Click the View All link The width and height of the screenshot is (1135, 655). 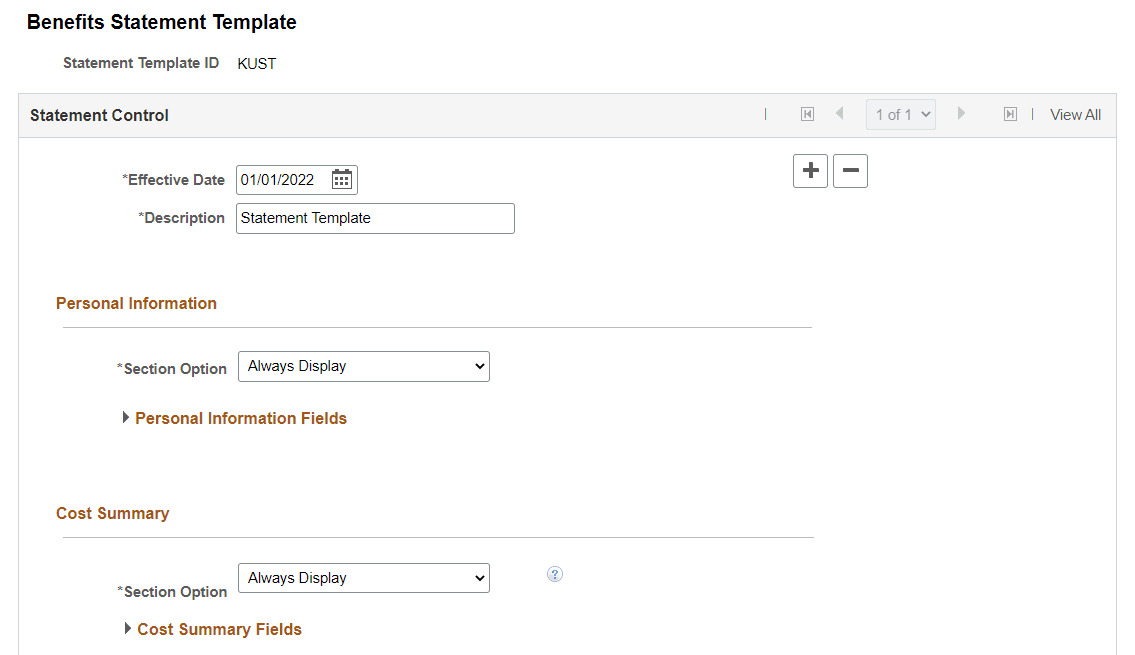[1075, 115]
